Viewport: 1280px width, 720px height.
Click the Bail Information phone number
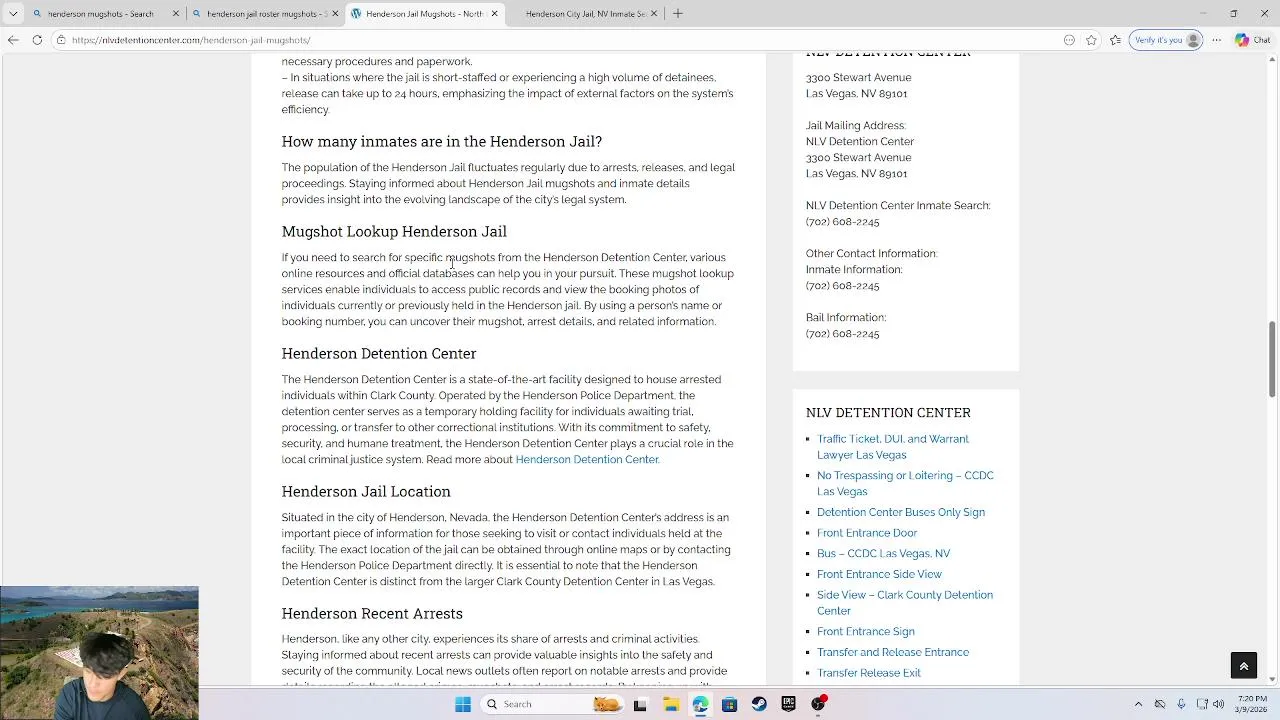tap(842, 334)
